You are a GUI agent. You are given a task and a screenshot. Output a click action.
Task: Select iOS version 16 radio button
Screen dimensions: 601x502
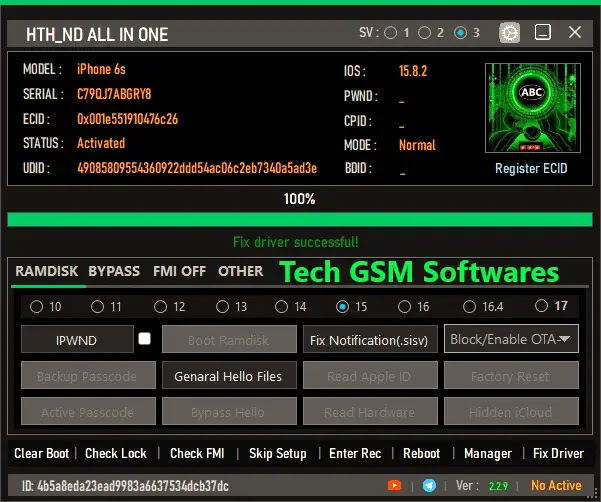[404, 307]
